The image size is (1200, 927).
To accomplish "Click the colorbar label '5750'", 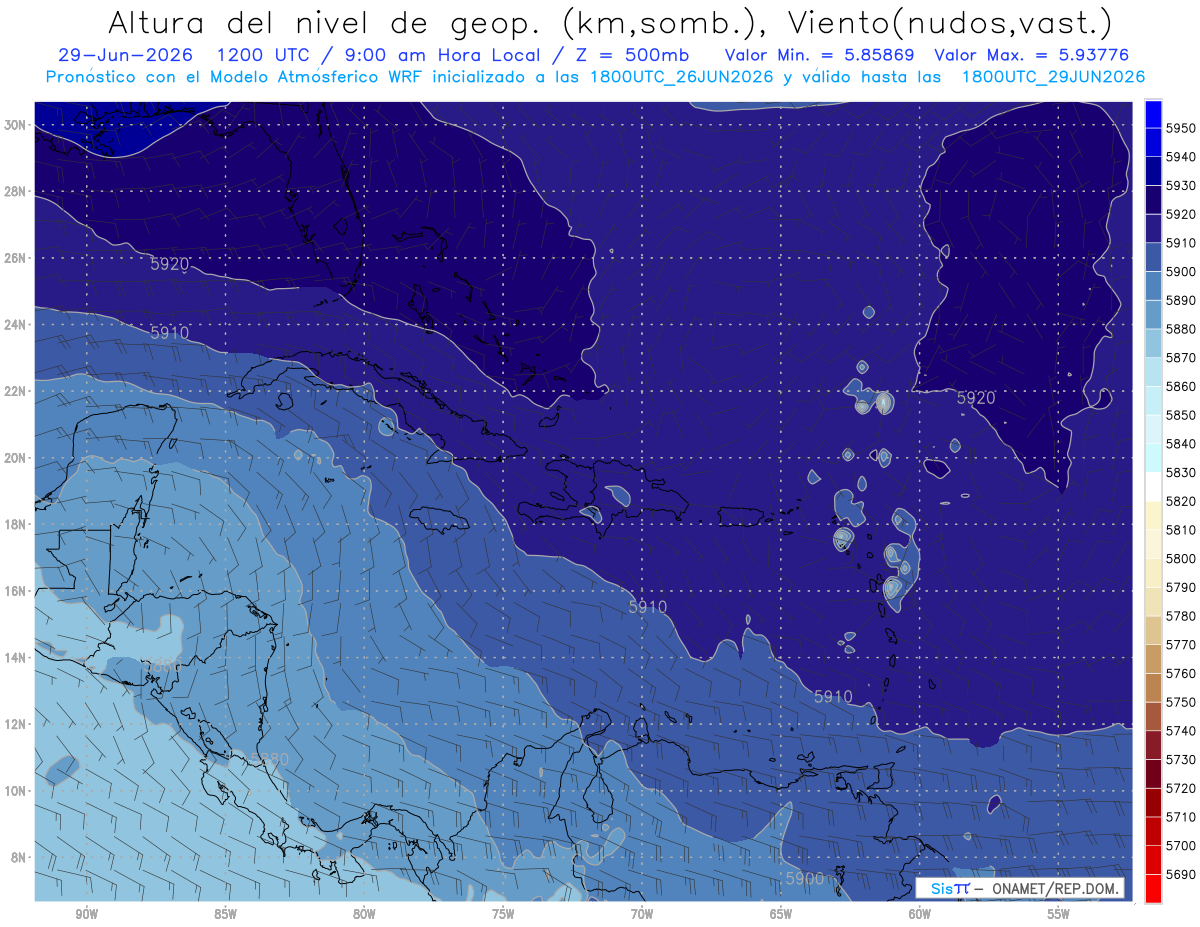I will click(x=1180, y=702).
